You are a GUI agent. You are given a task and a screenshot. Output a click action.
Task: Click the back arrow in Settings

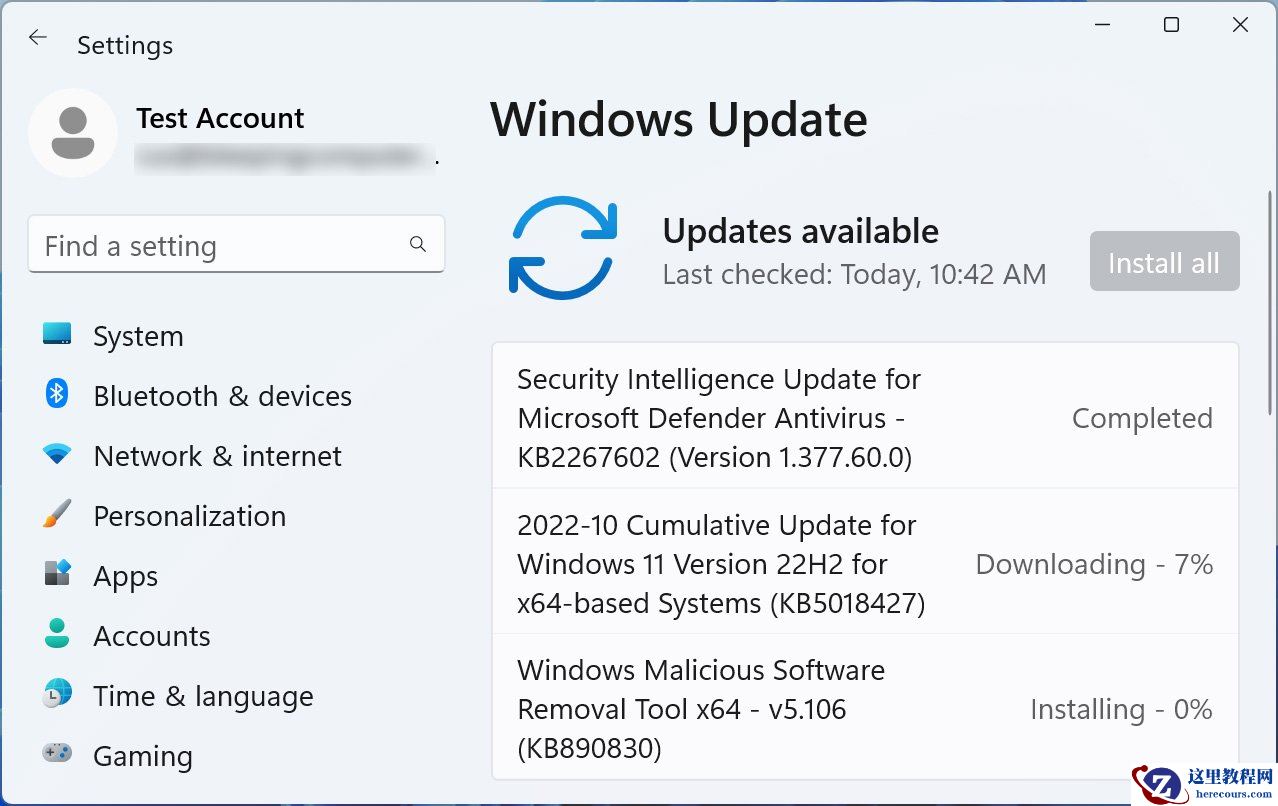click(x=37, y=37)
